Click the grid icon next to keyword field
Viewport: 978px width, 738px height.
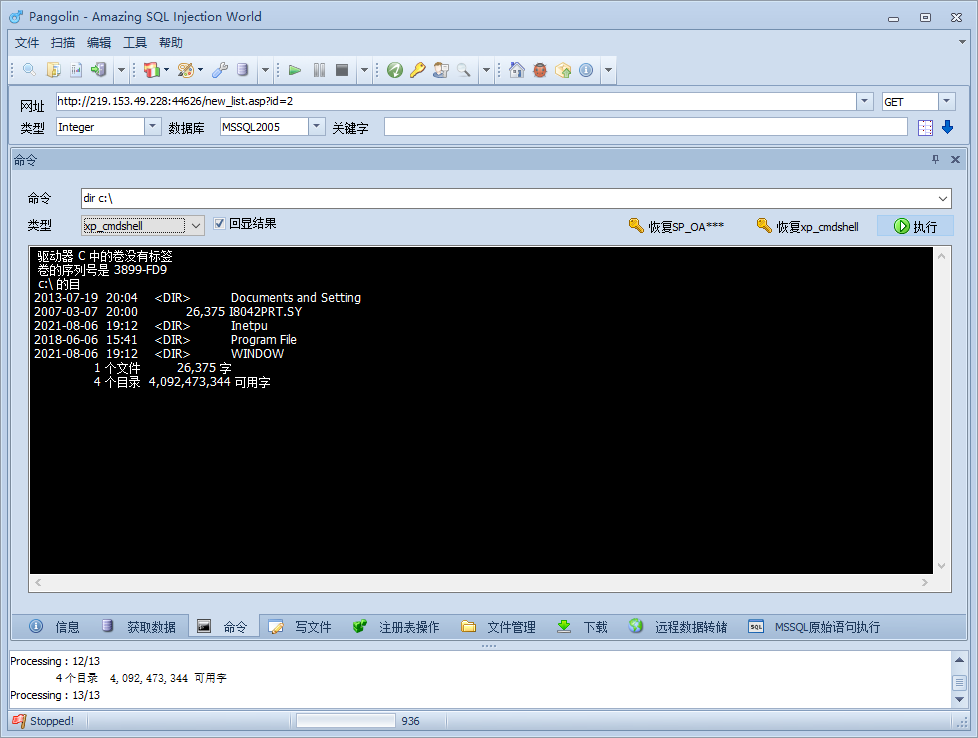coord(926,128)
